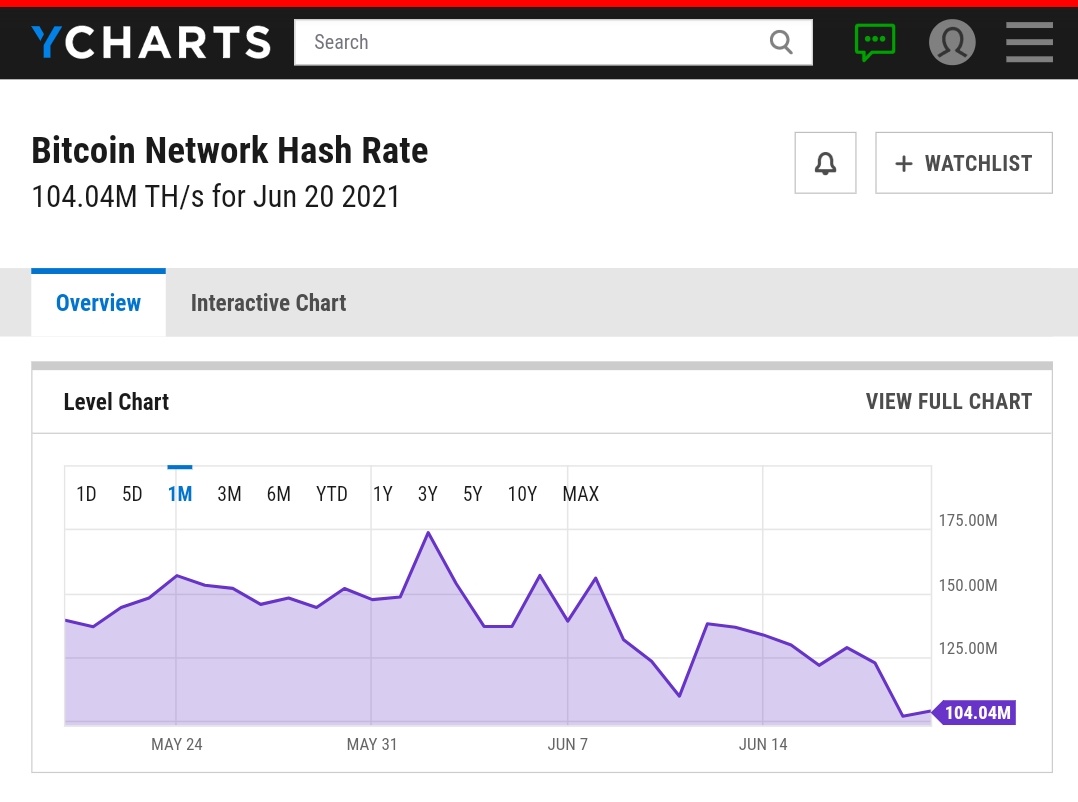Click the YCharts logo
Viewport: 1078px width, 802px height.
151,42
